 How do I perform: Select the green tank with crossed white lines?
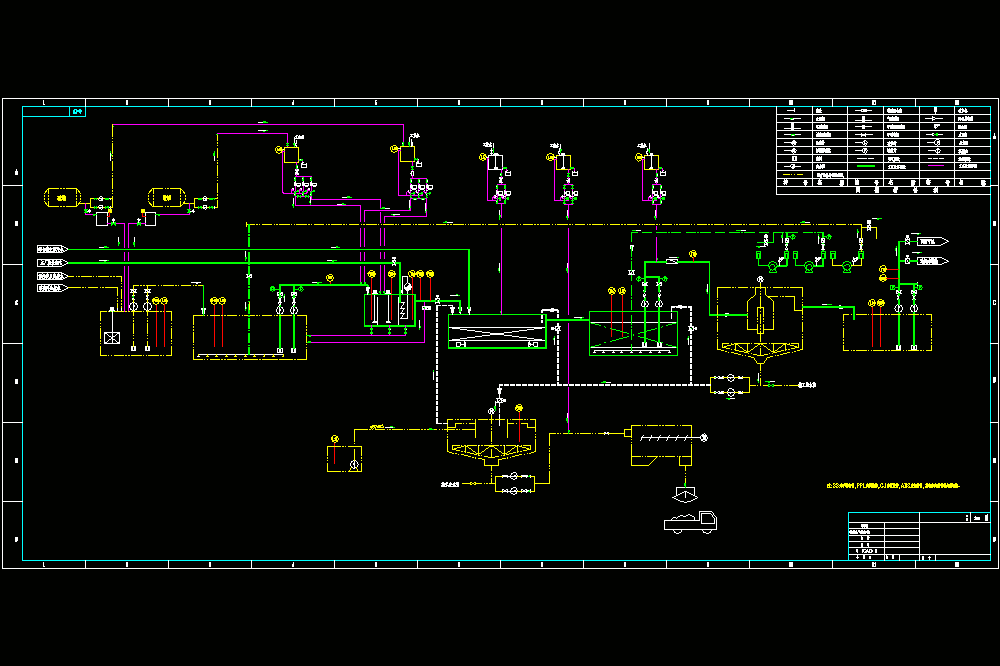497,331
